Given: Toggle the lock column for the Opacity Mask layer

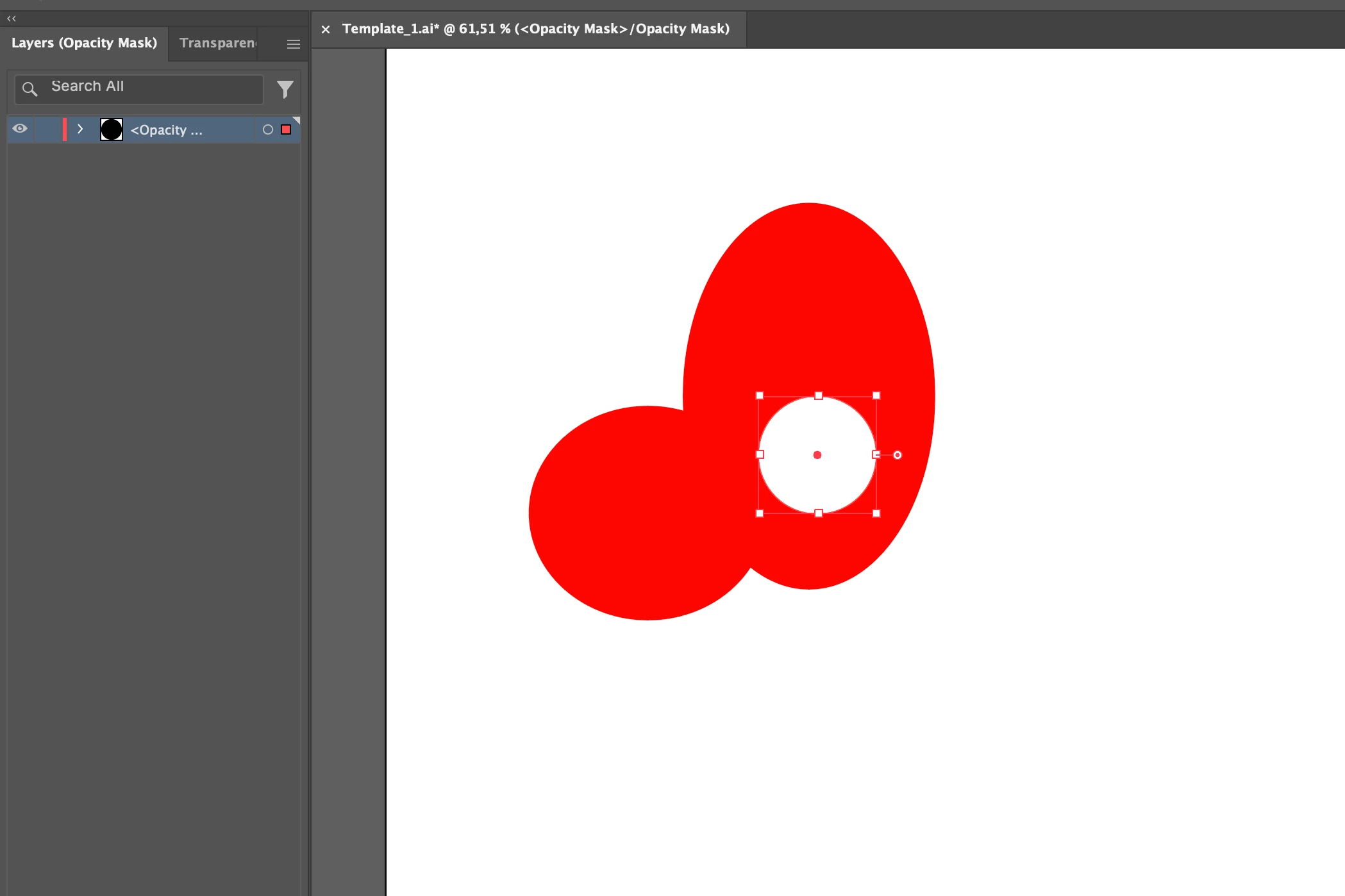Looking at the screenshot, I should coord(46,129).
